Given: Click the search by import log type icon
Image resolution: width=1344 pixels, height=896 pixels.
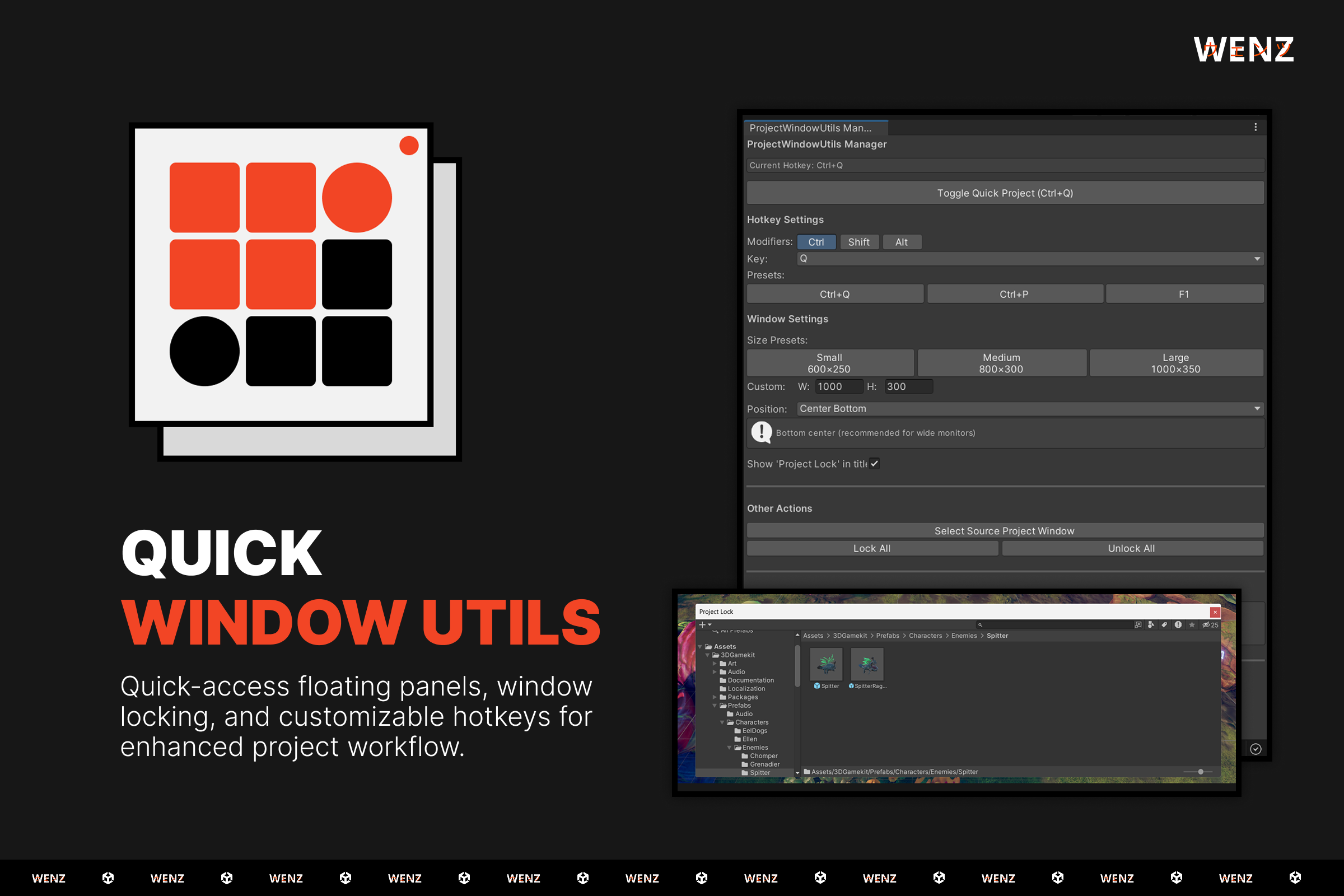Looking at the screenshot, I should [1178, 625].
